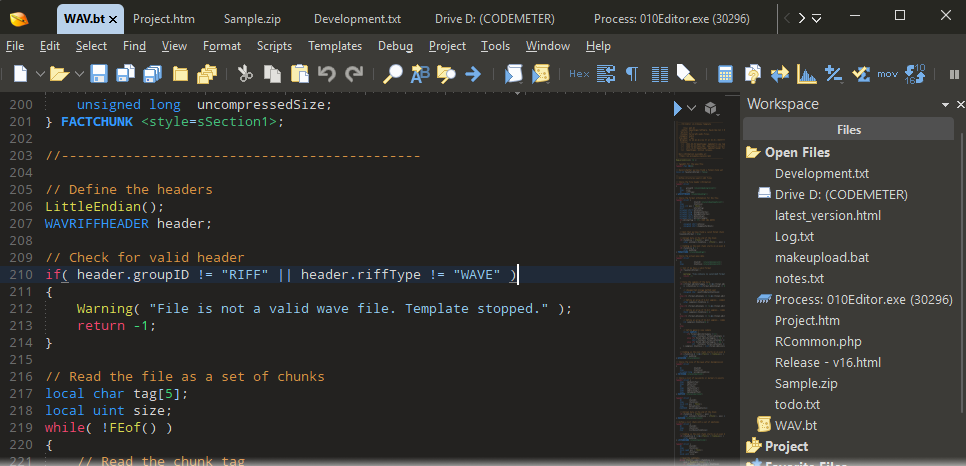Viewport: 966px width, 466px height.
Task: Run template with blue play arrow
Action: click(x=677, y=107)
